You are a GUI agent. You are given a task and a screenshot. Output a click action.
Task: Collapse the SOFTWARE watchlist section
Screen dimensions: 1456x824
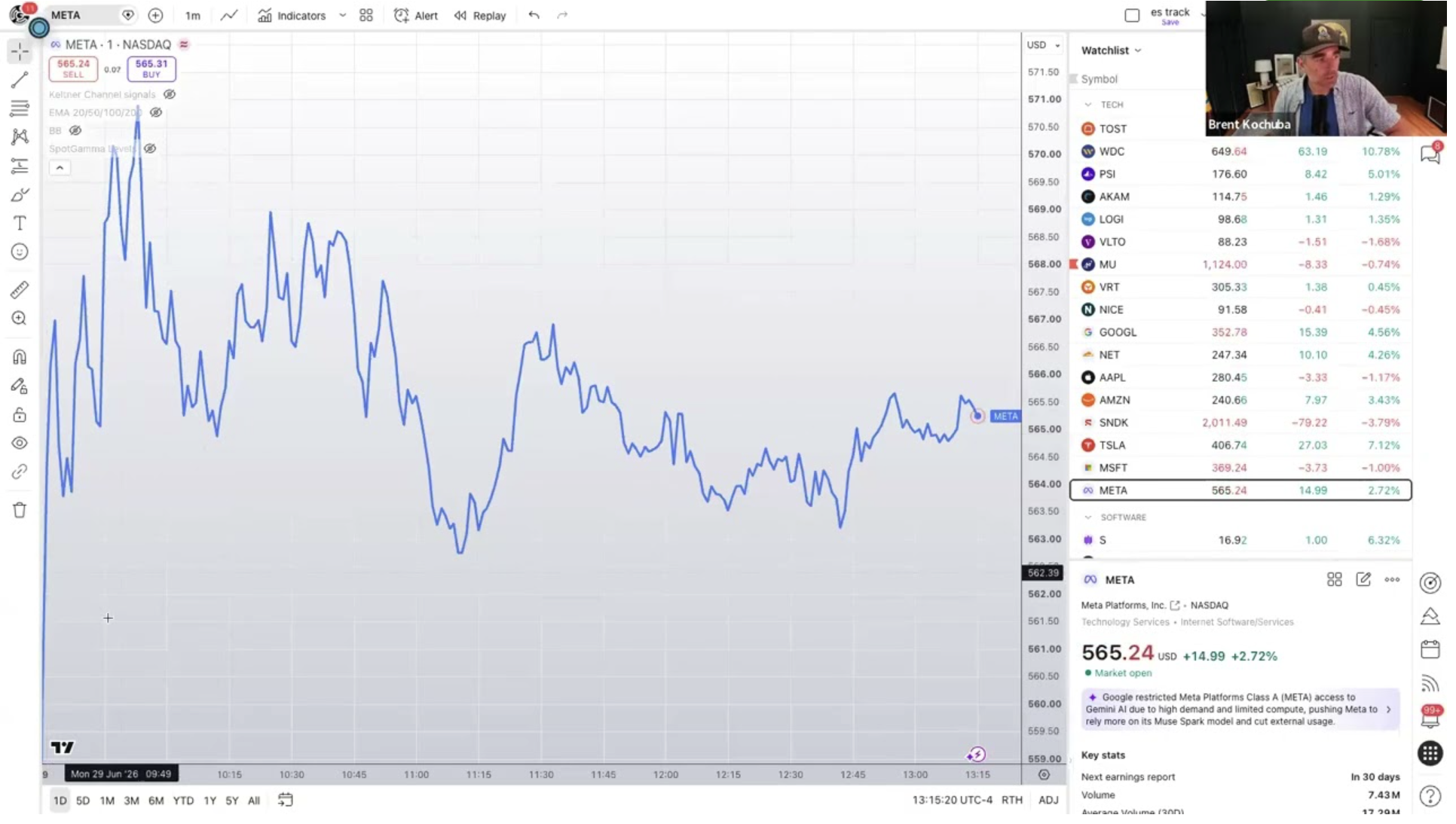pos(1088,517)
